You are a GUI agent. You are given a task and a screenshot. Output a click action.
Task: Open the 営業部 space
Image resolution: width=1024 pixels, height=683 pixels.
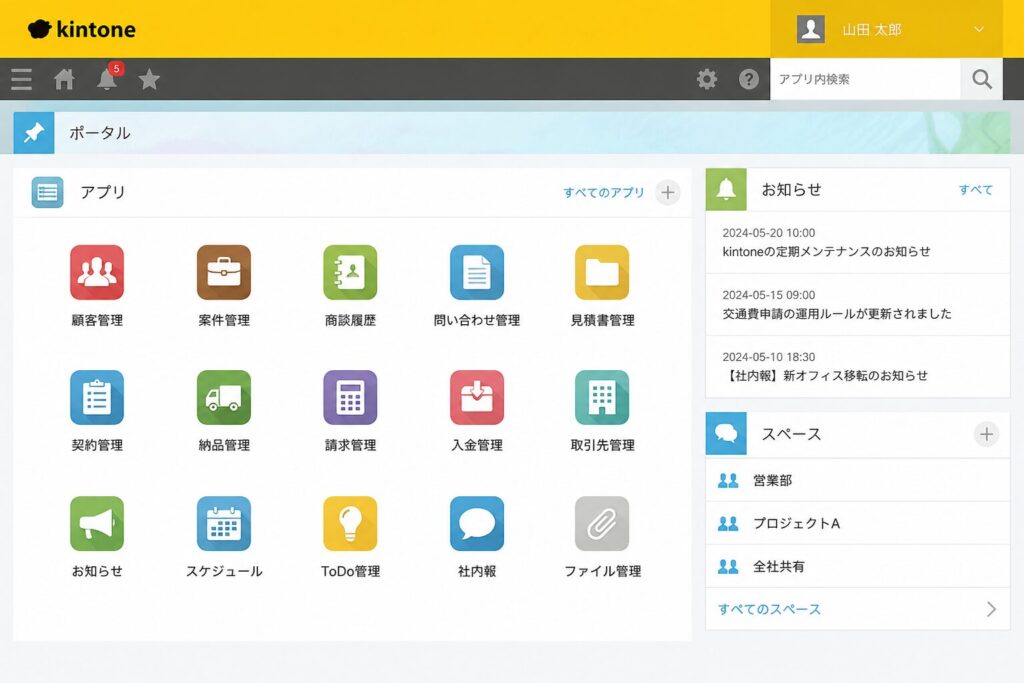[857, 481]
